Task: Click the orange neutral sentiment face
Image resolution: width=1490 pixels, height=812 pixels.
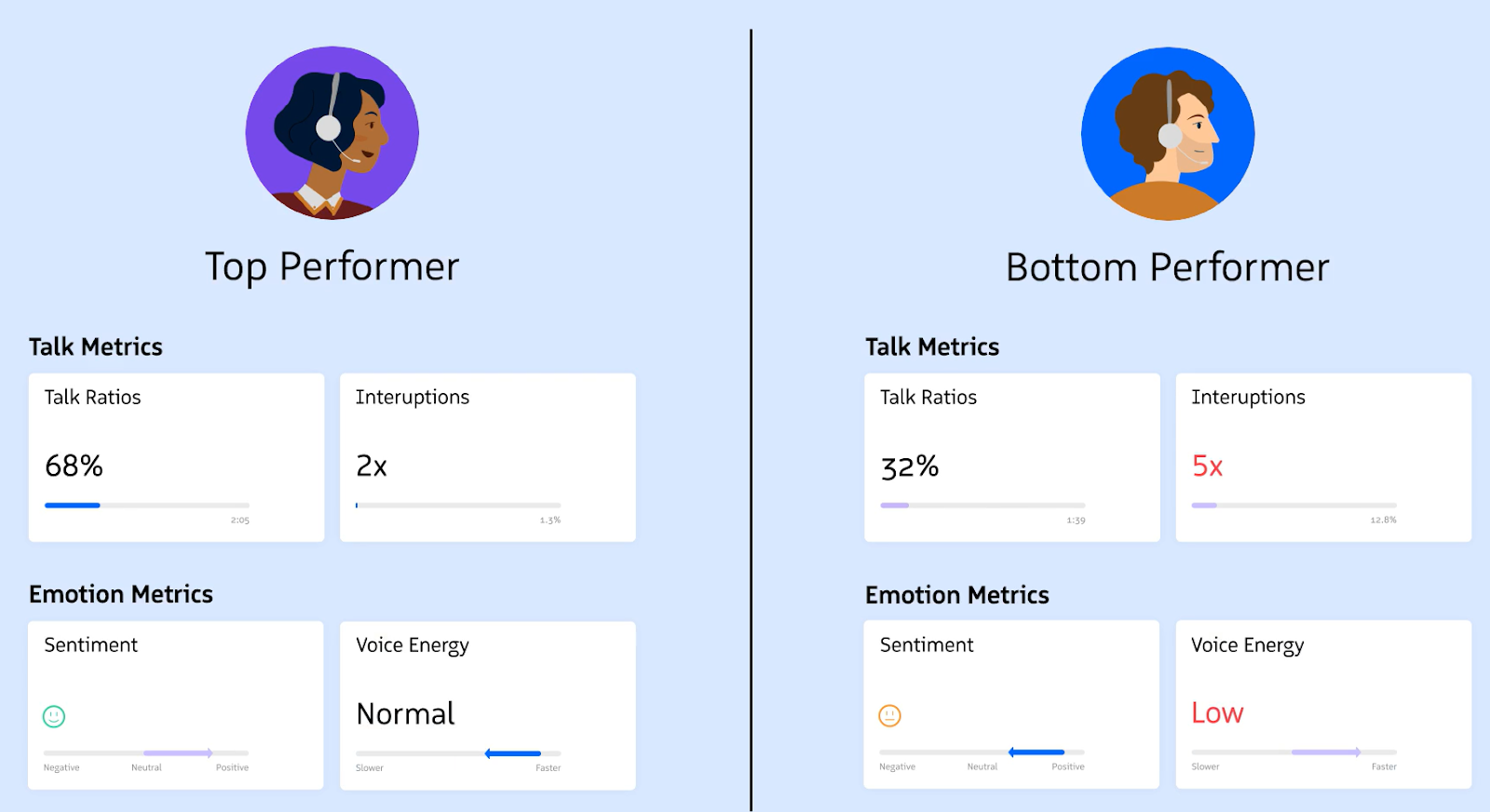Action: click(x=890, y=715)
